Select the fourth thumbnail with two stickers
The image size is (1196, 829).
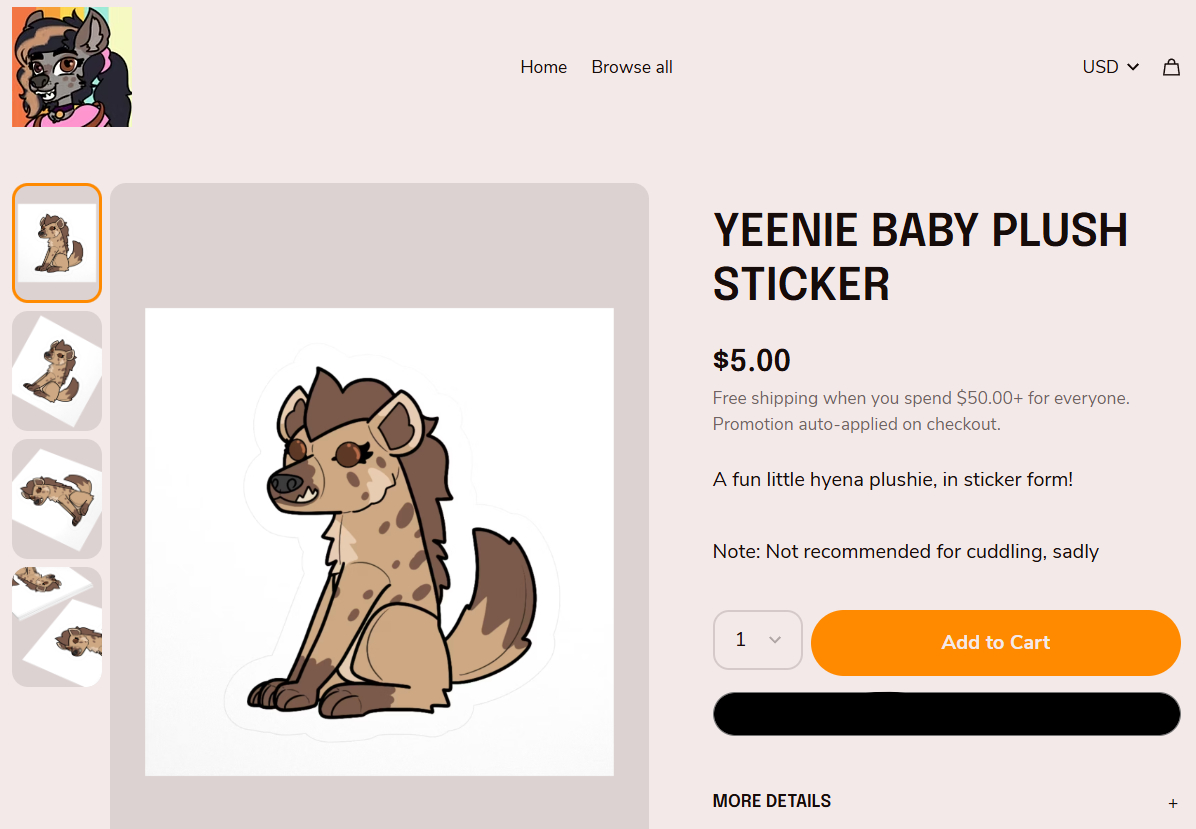pyautogui.click(x=57, y=627)
